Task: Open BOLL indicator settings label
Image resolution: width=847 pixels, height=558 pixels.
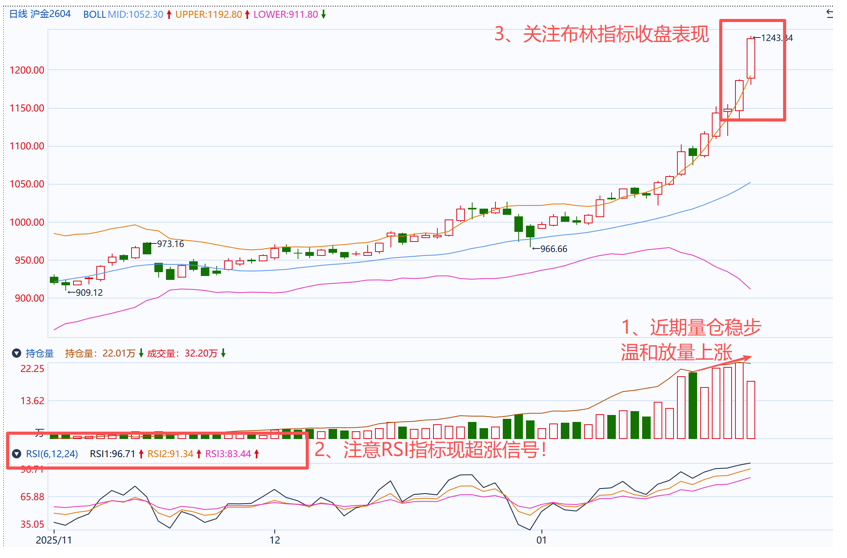Action: [94, 15]
